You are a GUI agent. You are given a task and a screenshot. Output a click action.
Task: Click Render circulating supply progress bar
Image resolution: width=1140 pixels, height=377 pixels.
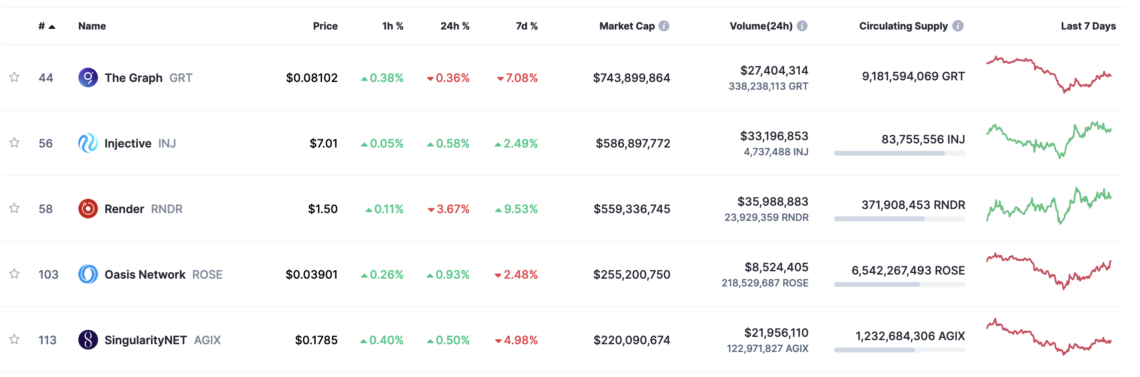pyautogui.click(x=899, y=219)
